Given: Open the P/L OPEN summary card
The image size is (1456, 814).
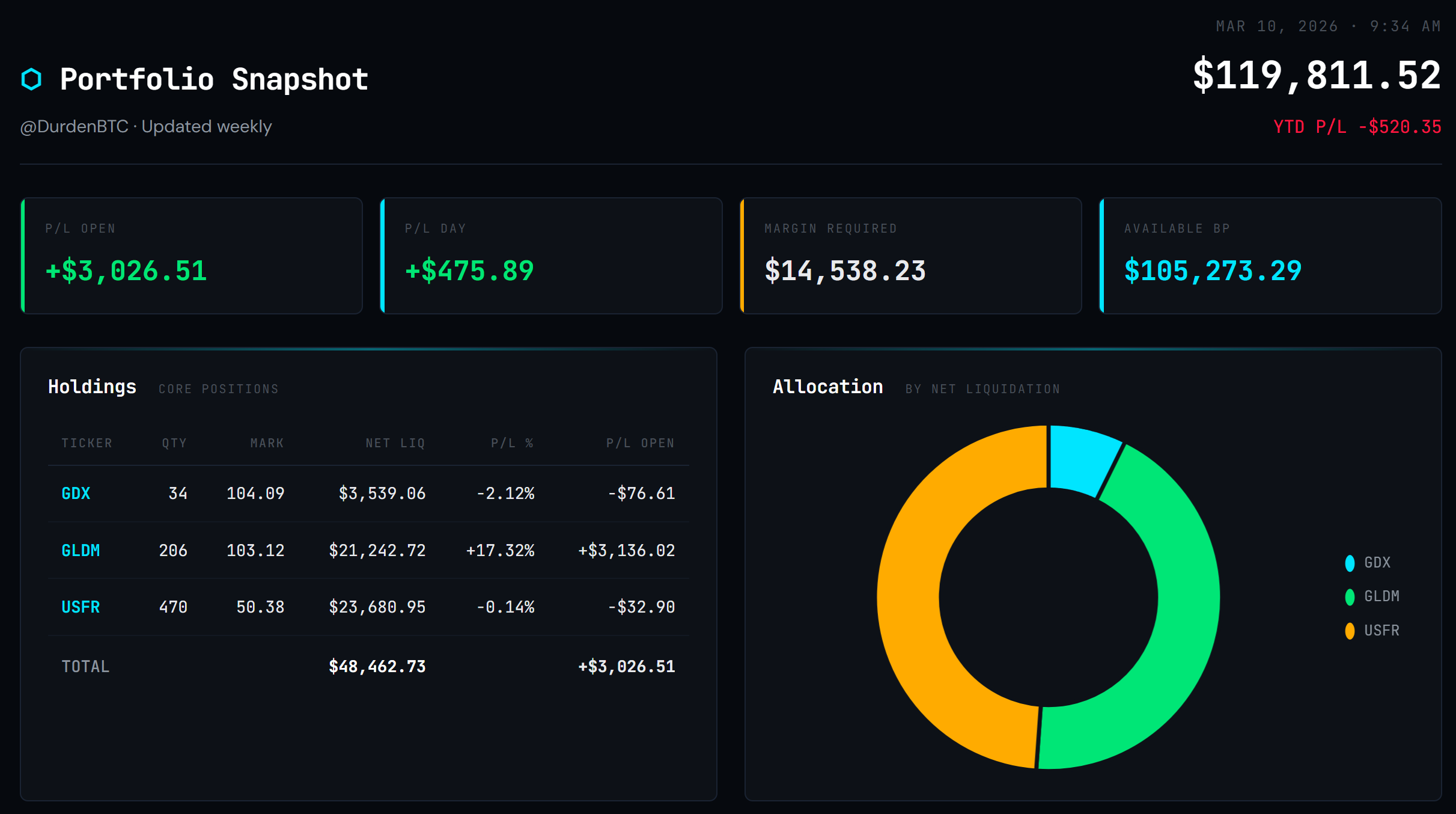Looking at the screenshot, I should pyautogui.click(x=191, y=256).
